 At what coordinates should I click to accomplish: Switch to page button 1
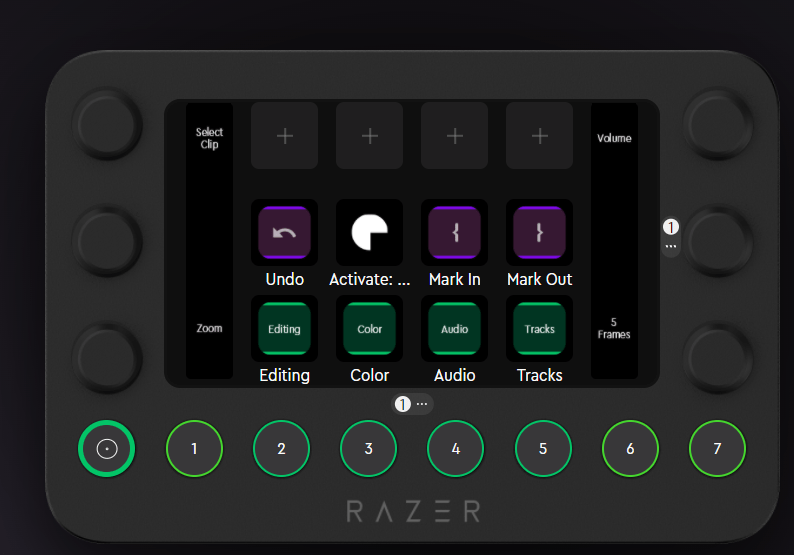coord(193,449)
